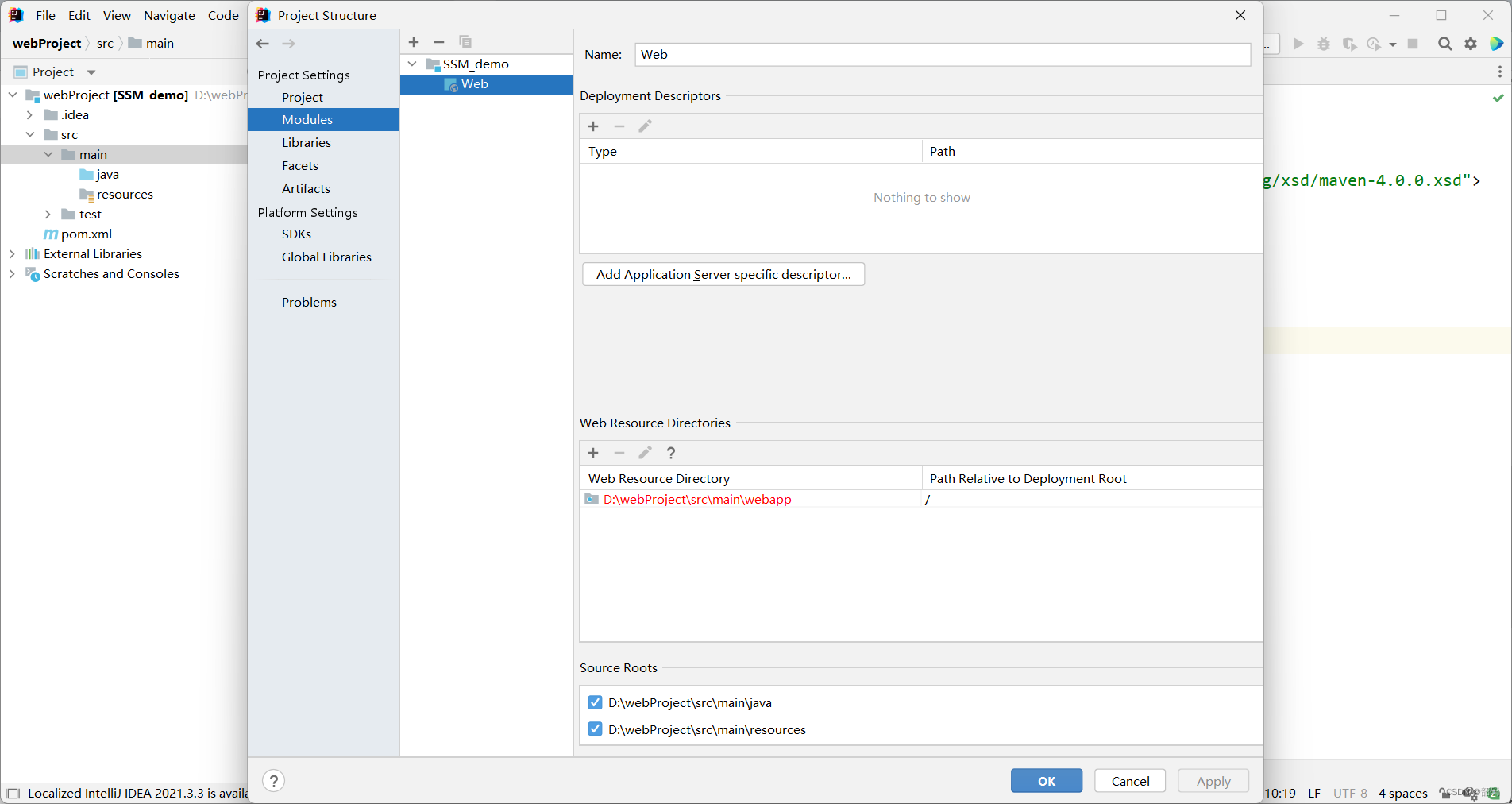
Task: Open Search Everywhere magnifier icon
Action: click(x=1445, y=44)
